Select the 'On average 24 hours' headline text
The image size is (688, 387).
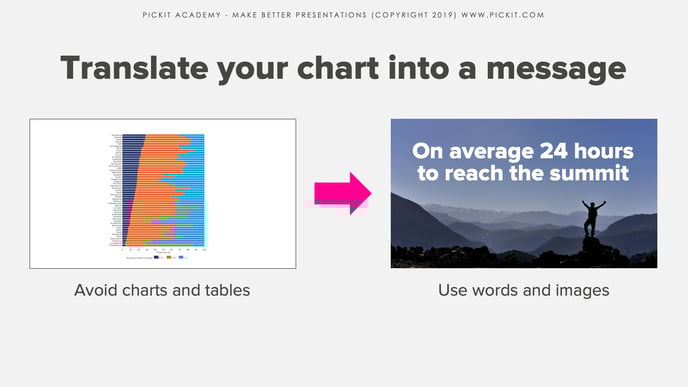[523, 151]
